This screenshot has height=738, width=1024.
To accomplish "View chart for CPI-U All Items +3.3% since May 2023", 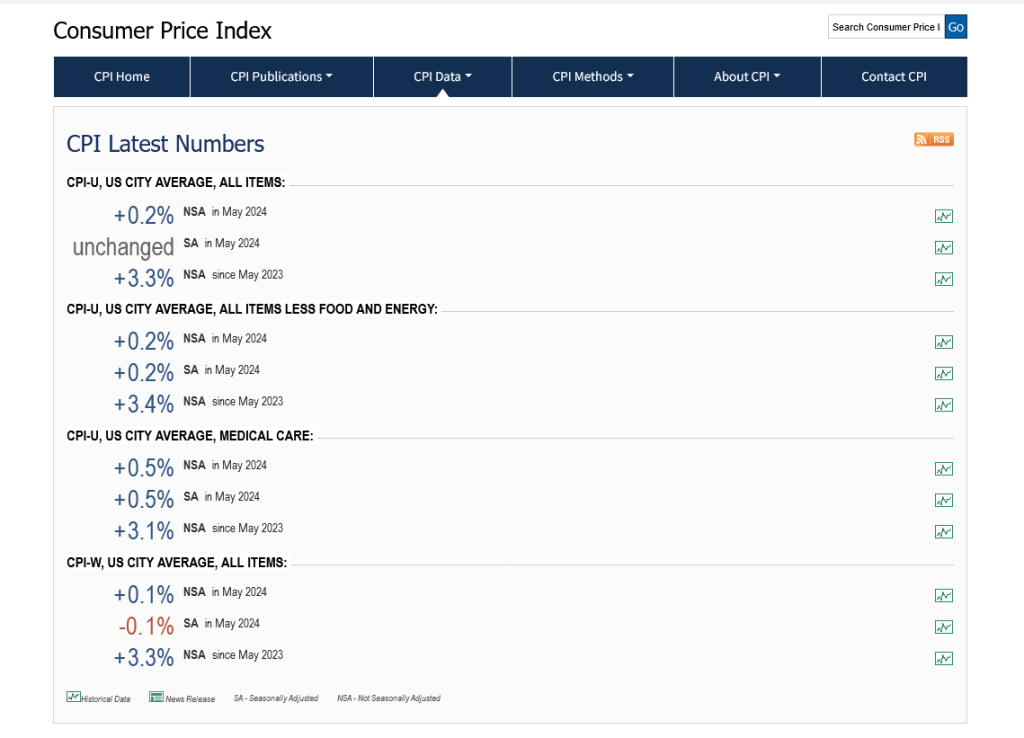I will pos(943,279).
